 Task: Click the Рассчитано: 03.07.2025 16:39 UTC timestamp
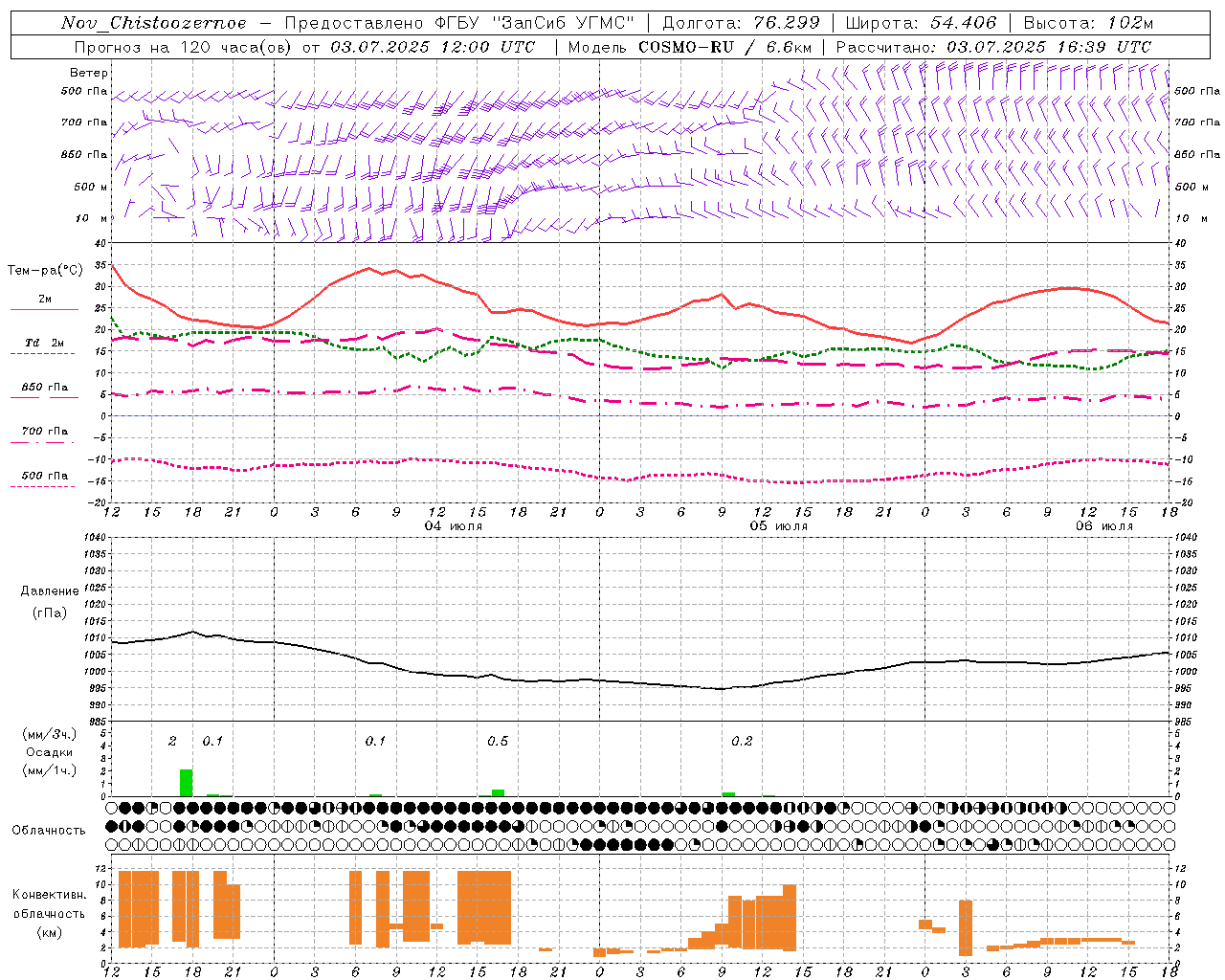(x=993, y=47)
